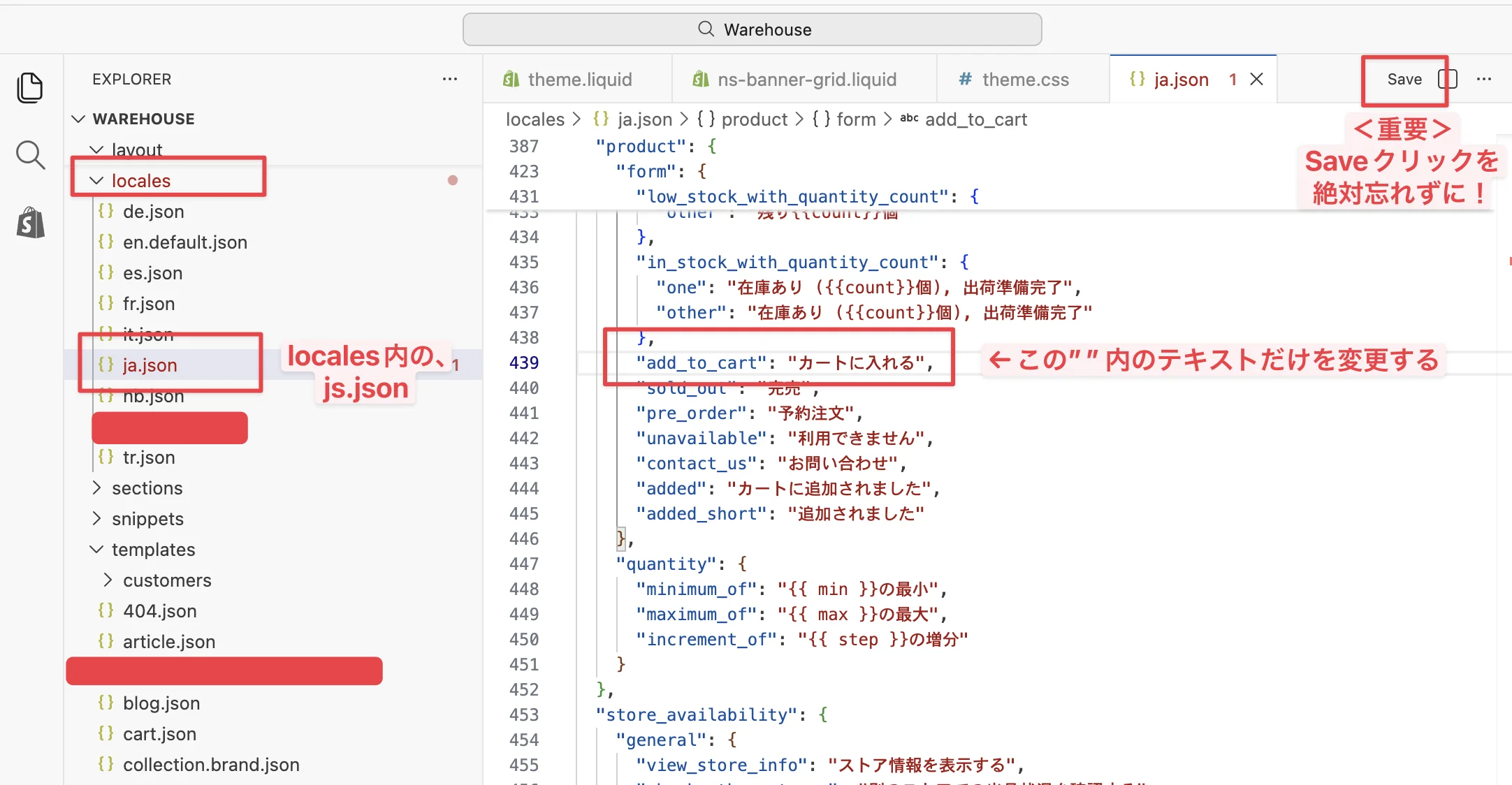Click the es.json braces icon
The image size is (1512, 785).
point(106,272)
